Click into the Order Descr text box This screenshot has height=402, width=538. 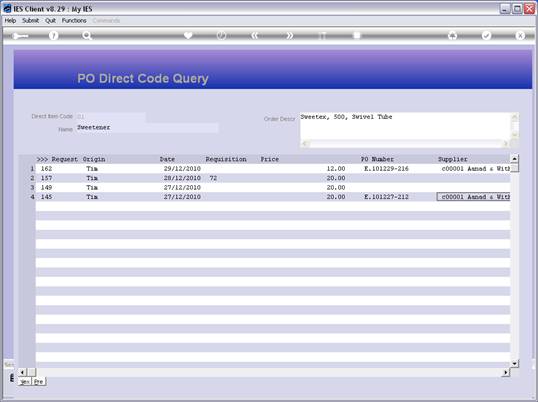406,126
